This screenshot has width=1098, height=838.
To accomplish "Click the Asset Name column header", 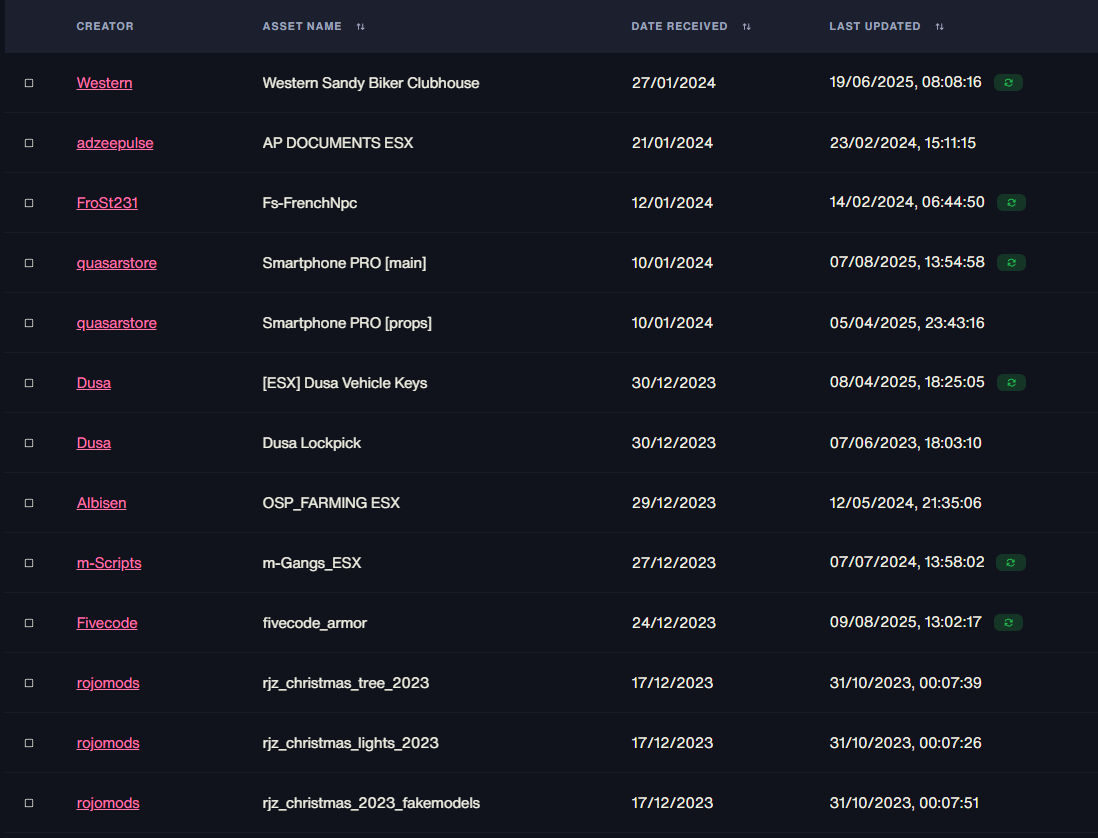I will [x=302, y=27].
